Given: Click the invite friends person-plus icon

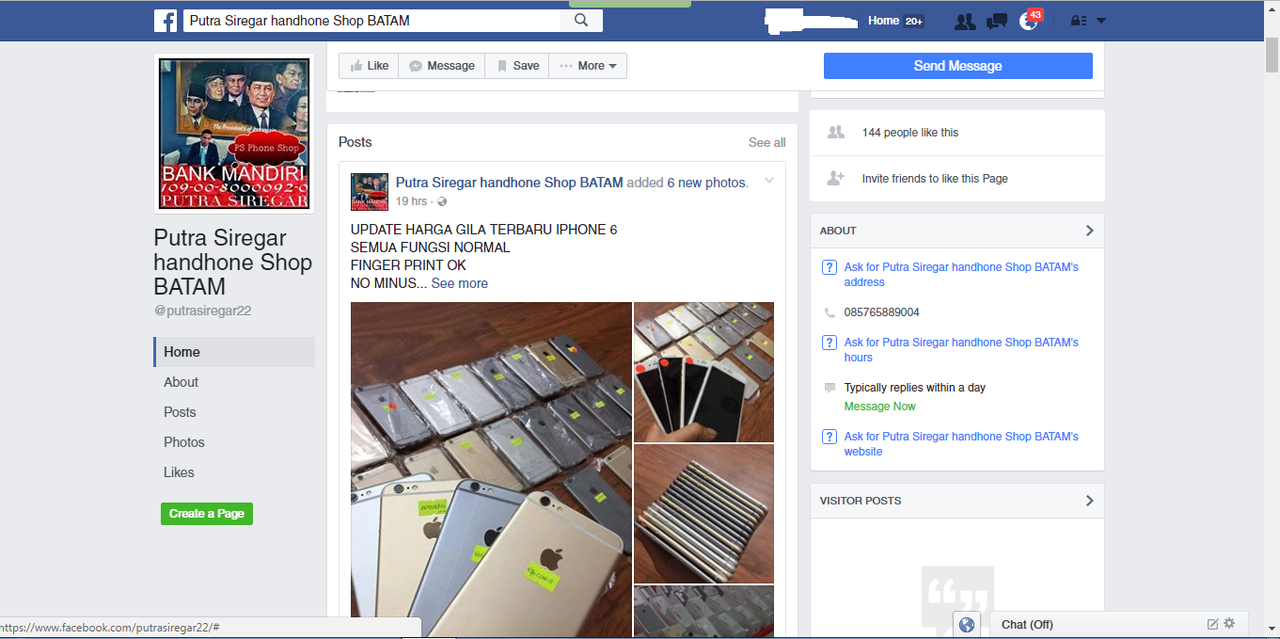Looking at the screenshot, I should pyautogui.click(x=836, y=178).
